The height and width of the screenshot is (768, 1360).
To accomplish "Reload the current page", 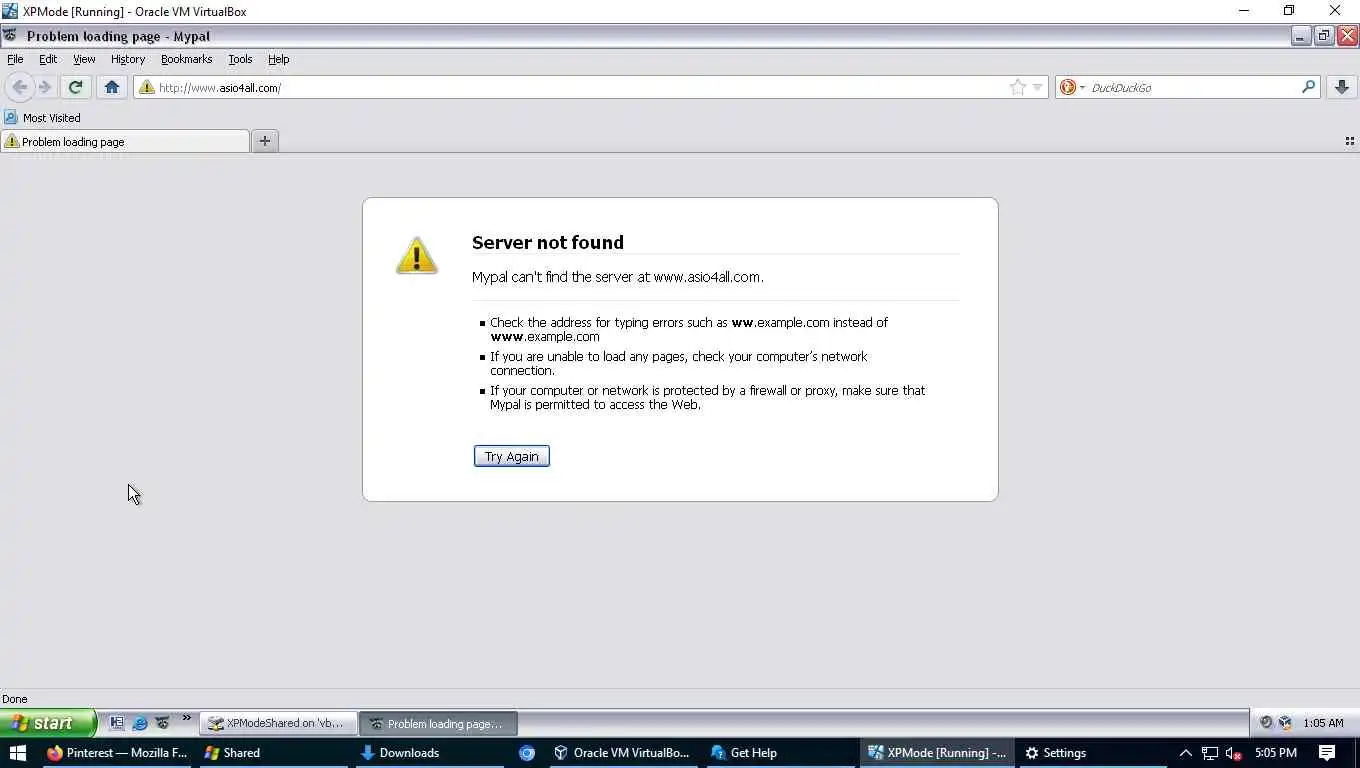I will pyautogui.click(x=75, y=87).
